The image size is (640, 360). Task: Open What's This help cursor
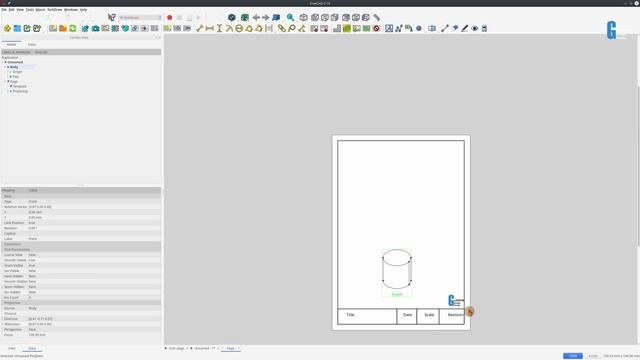pos(112,17)
